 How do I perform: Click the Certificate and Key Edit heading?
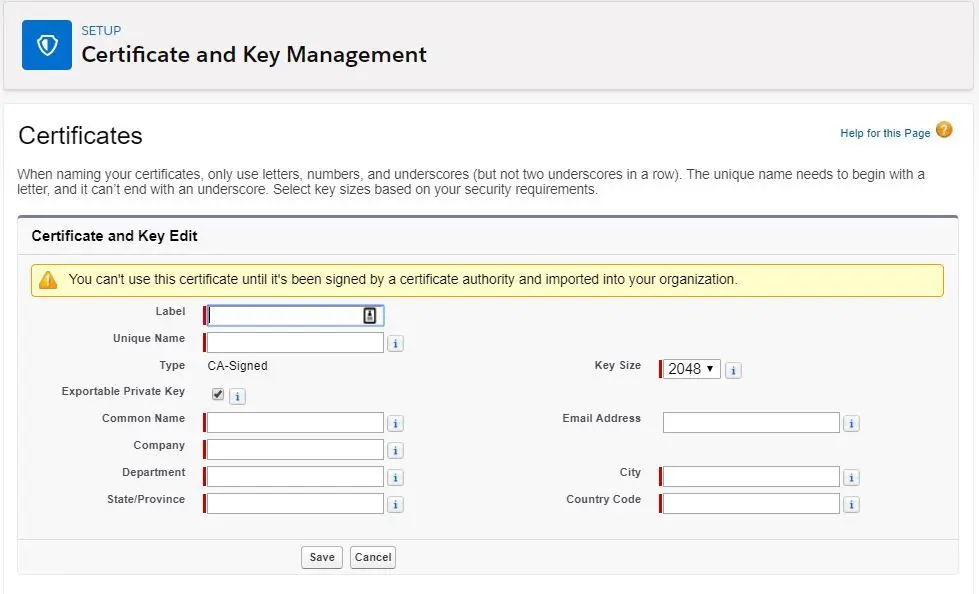[114, 236]
